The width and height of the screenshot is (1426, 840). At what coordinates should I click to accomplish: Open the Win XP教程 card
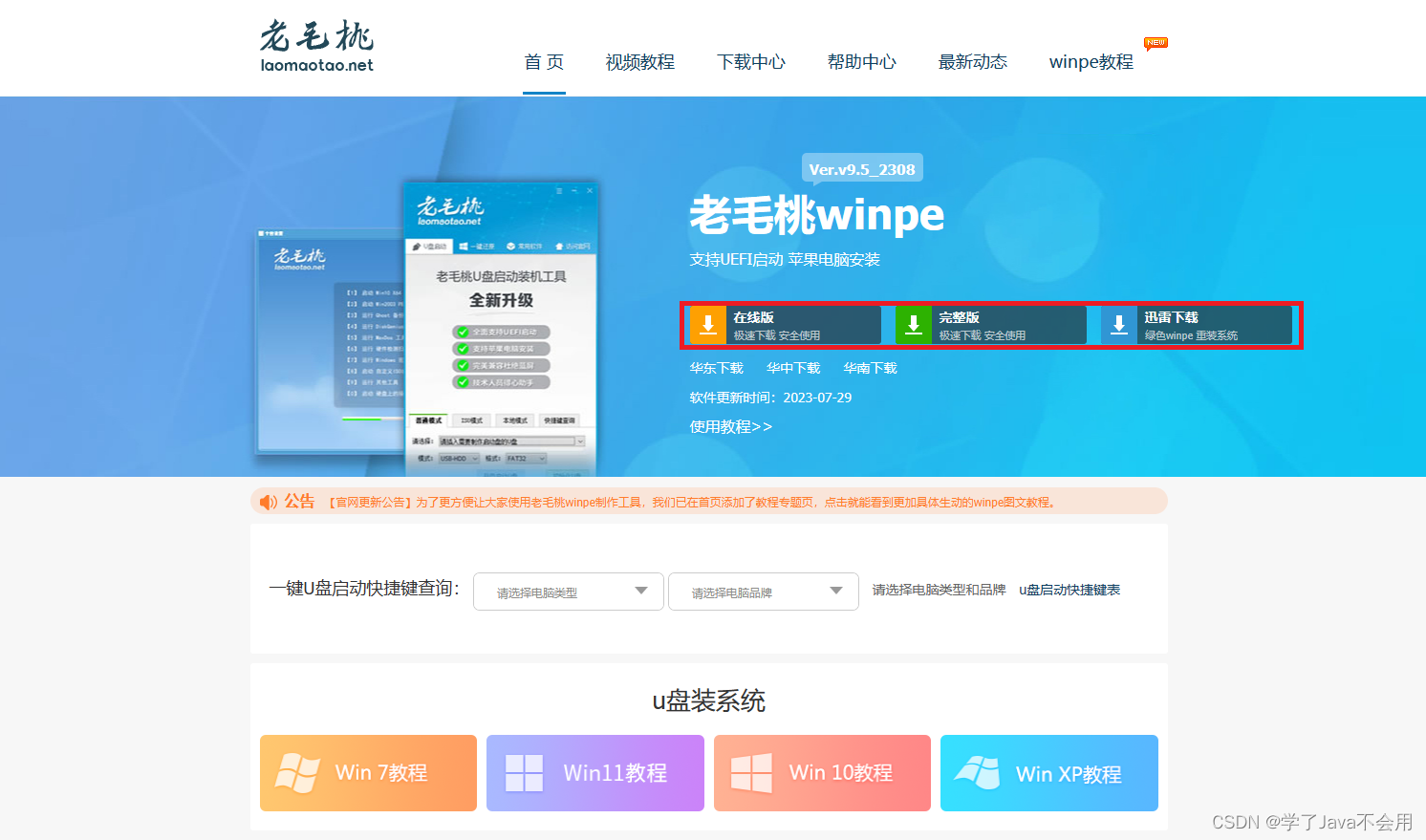[1049, 773]
